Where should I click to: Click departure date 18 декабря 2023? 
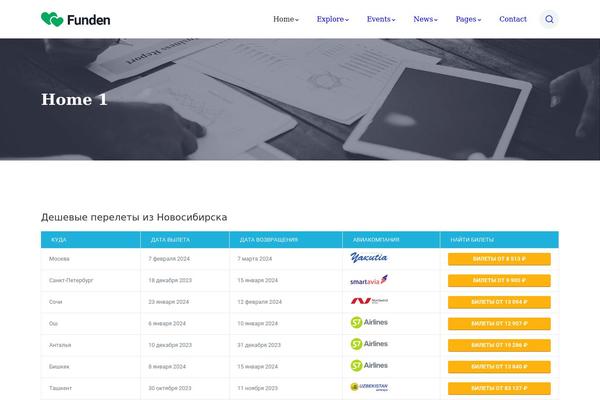pyautogui.click(x=170, y=280)
